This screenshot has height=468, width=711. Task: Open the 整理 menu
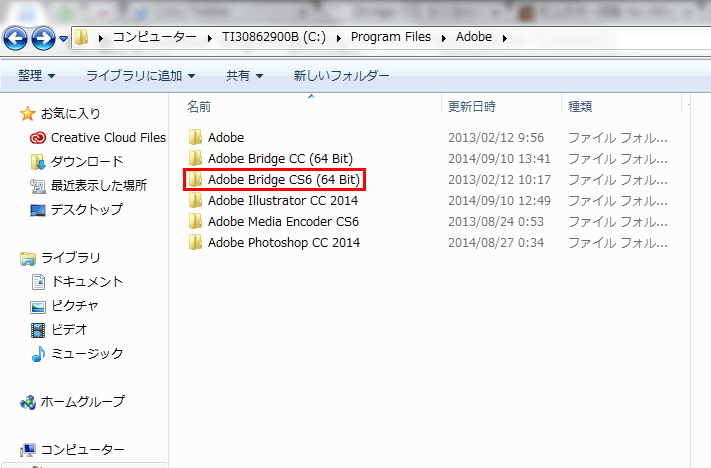pyautogui.click(x=36, y=75)
